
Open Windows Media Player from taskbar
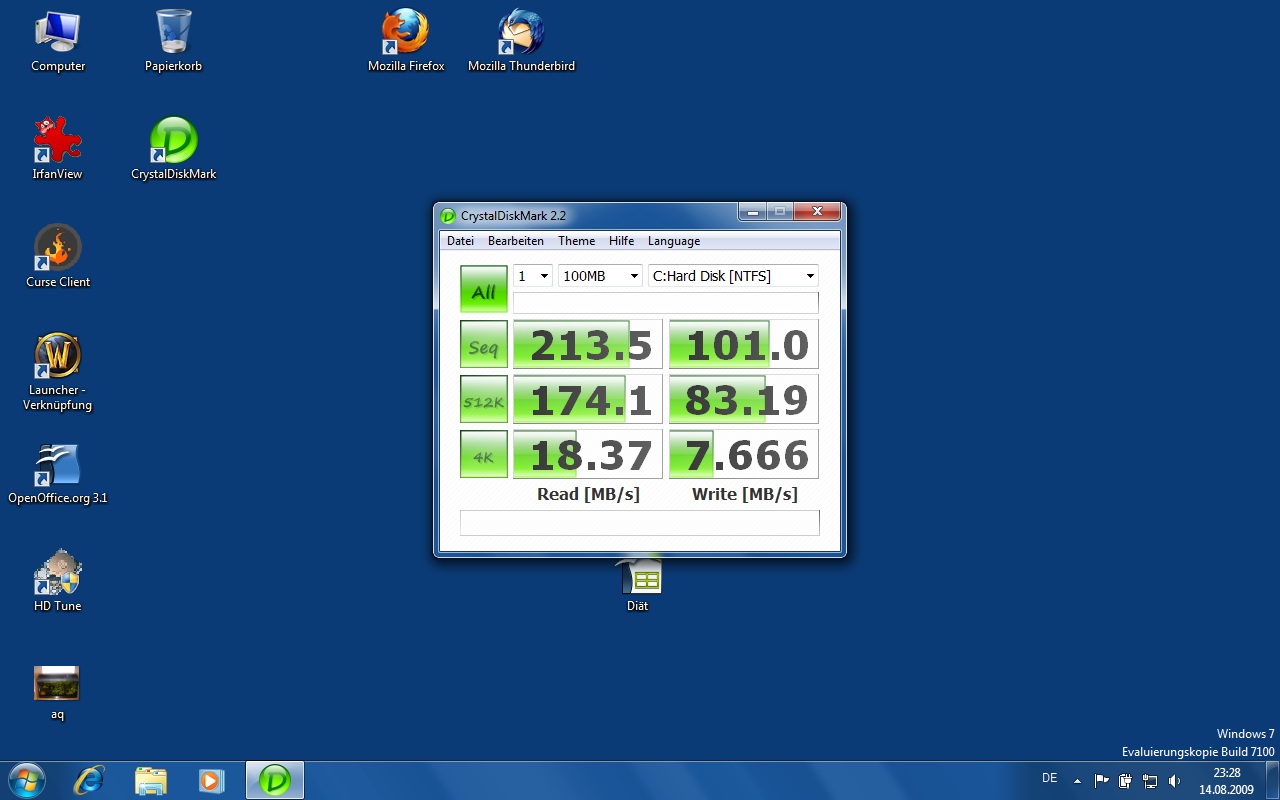click(211, 781)
